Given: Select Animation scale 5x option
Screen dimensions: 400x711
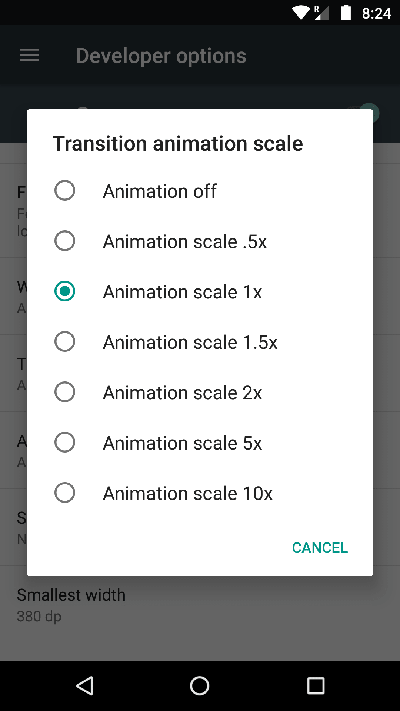Looking at the screenshot, I should tap(200, 443).
